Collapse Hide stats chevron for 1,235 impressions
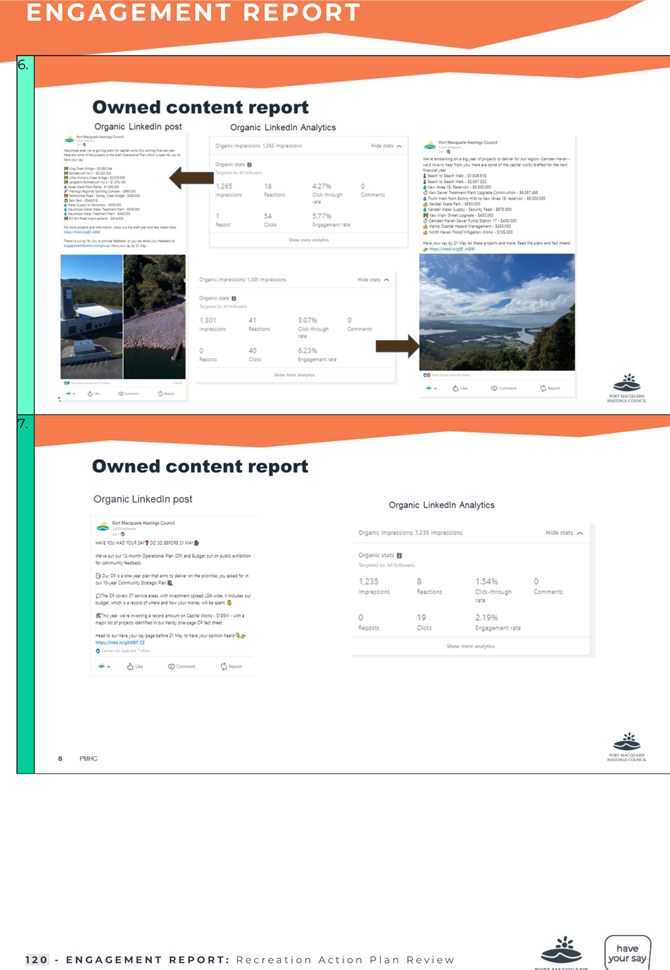Viewport: 670px width, 970px height. [580, 533]
